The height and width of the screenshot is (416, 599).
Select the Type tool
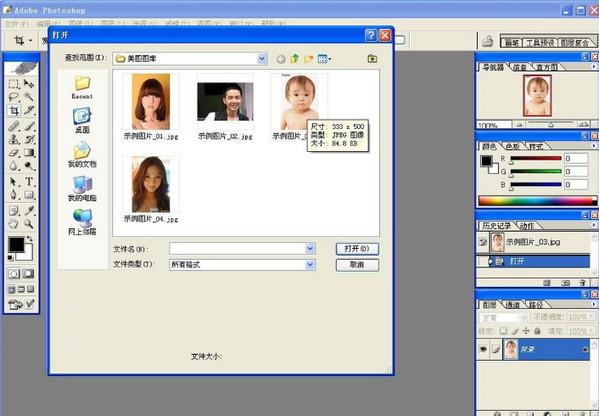[x=29, y=181]
